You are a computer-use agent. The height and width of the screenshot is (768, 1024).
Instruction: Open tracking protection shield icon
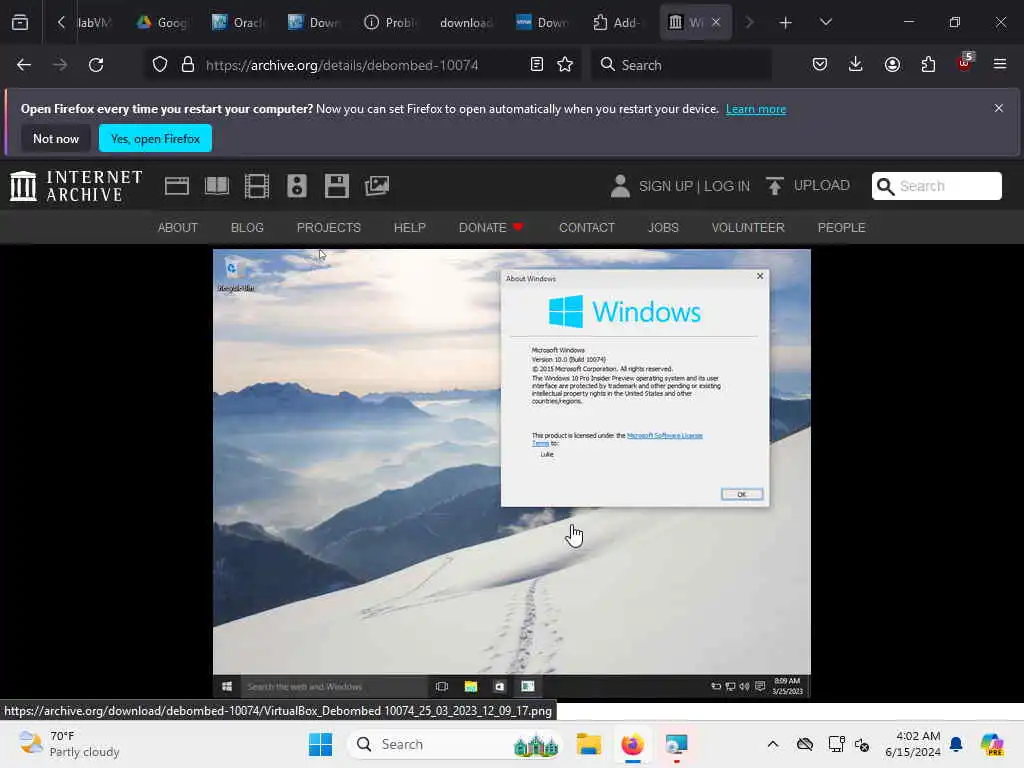tap(160, 65)
